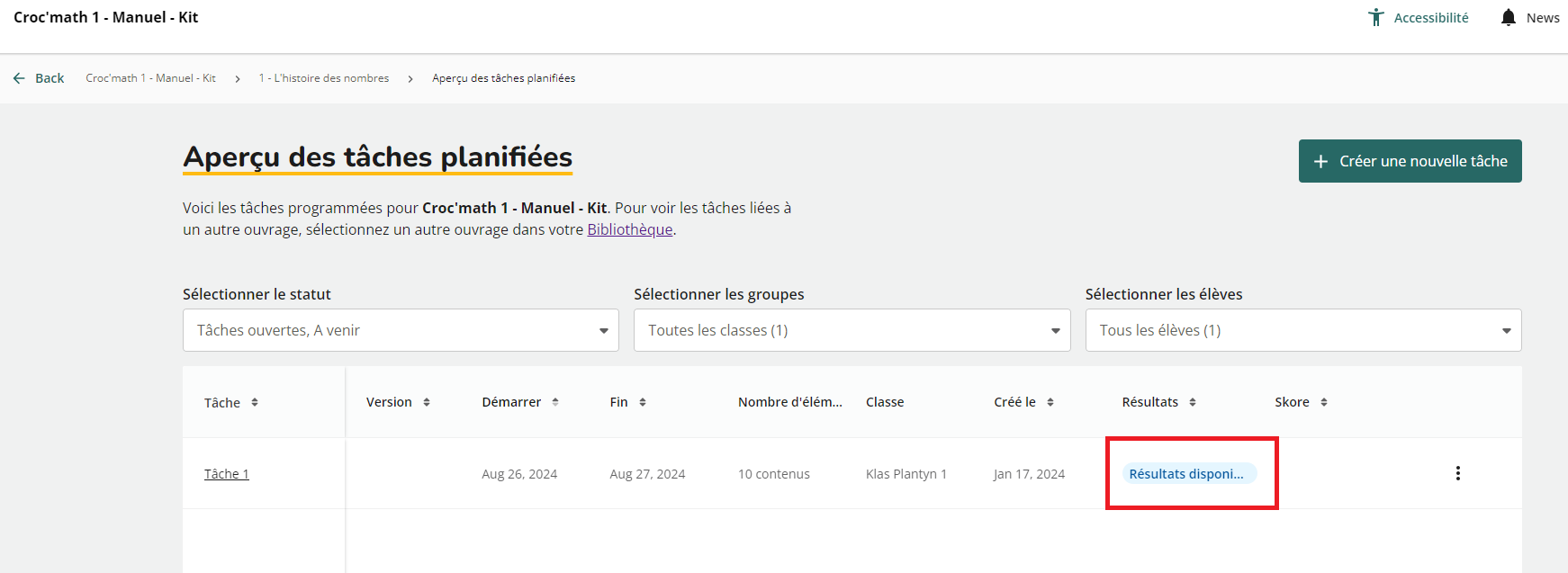Click the Résultats disponibles badge
Screen dimensions: 1568x573
(1186, 474)
